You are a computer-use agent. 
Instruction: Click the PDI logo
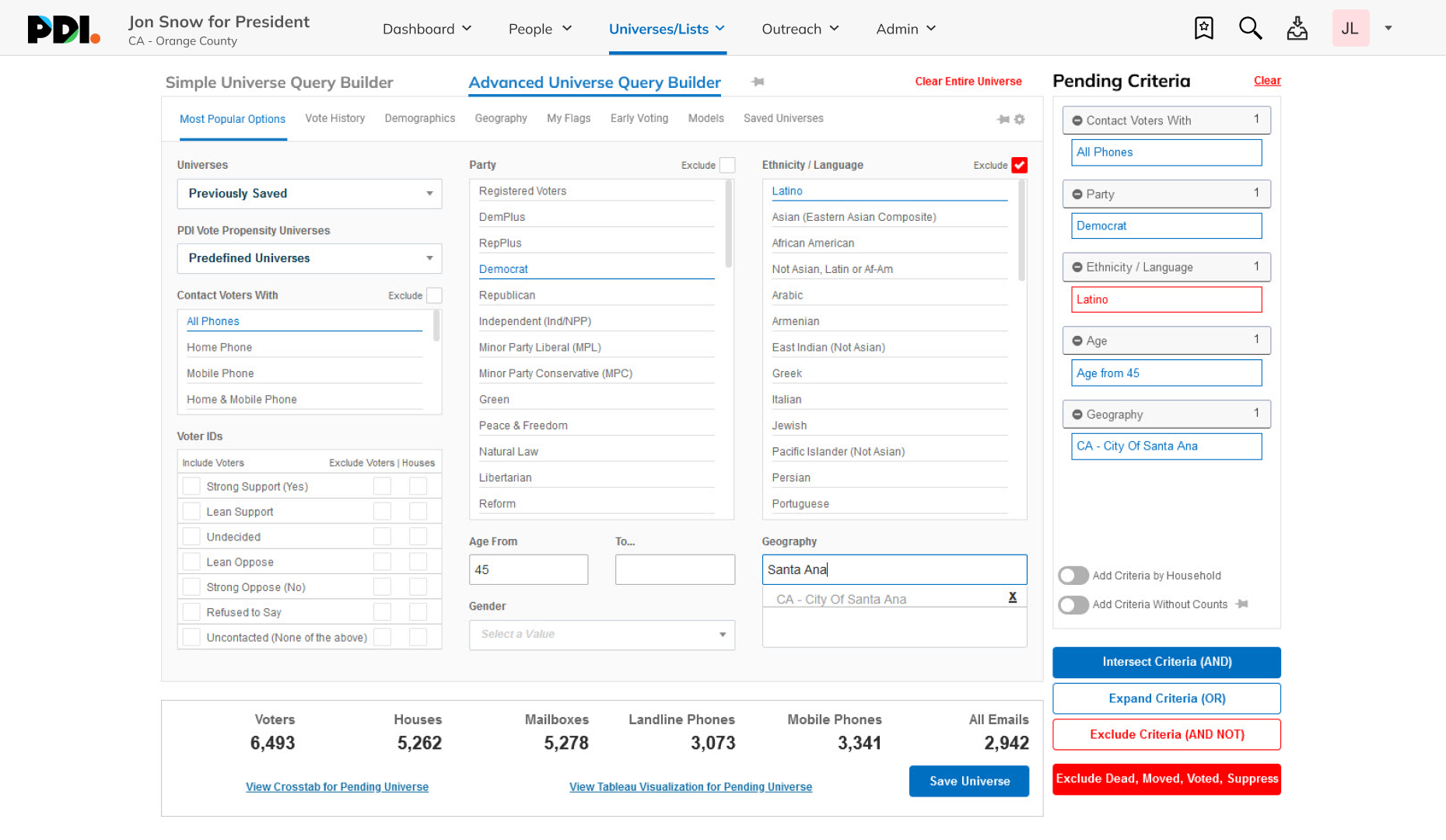point(64,30)
